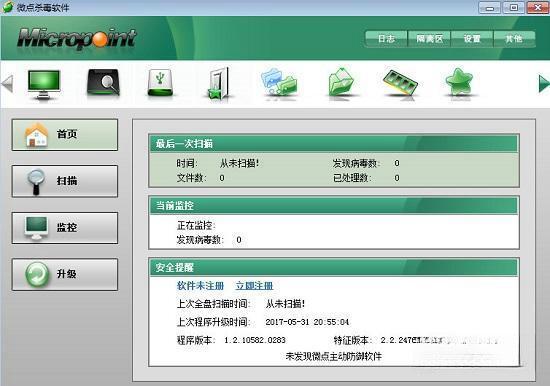
Task: Open the 监控 monitoring section
Action: pyautogui.click(x=65, y=228)
